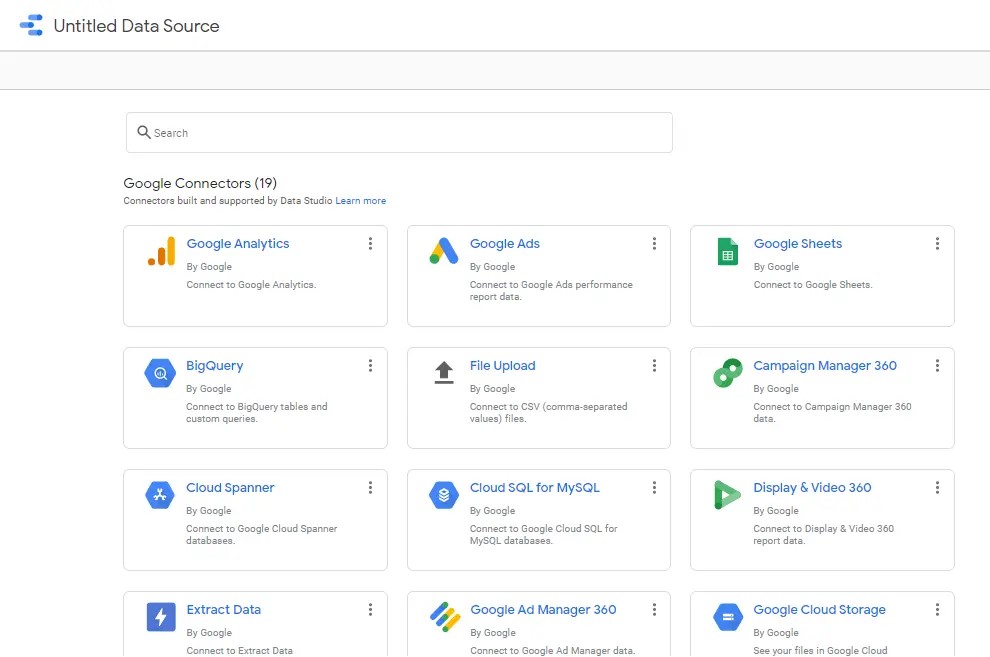Click the search magnifier icon

tap(144, 132)
